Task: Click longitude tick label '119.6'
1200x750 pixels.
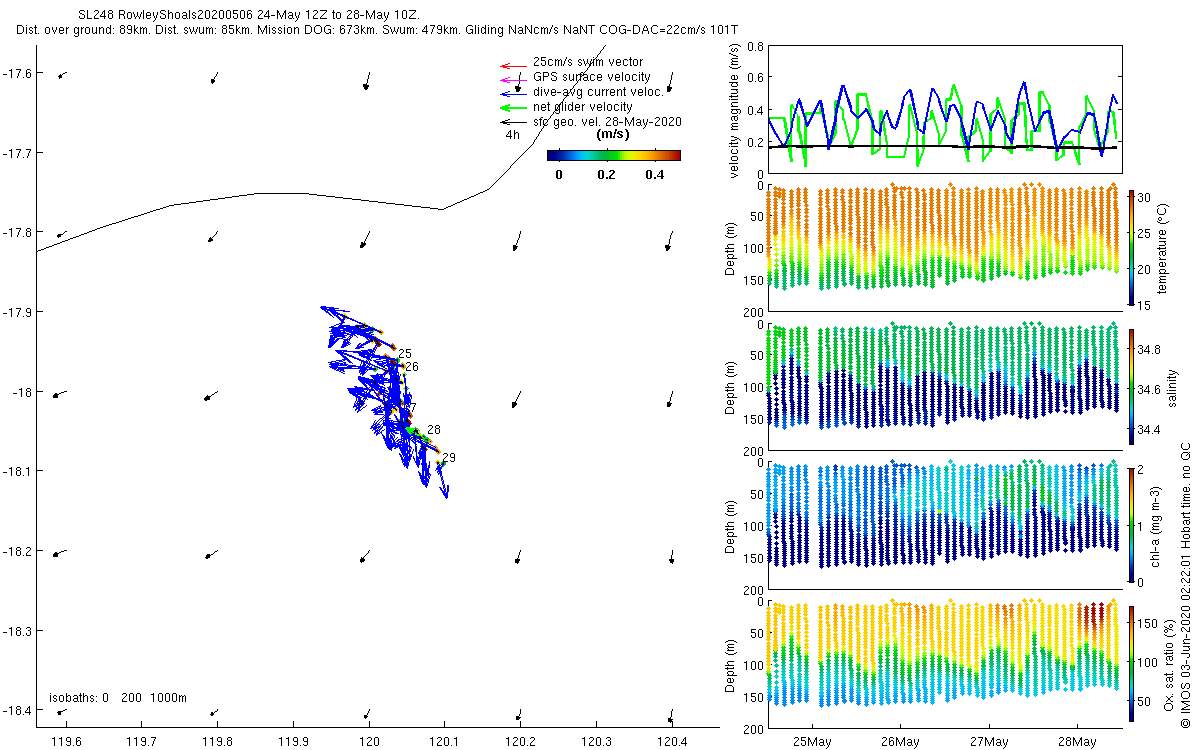Action: tap(65, 741)
